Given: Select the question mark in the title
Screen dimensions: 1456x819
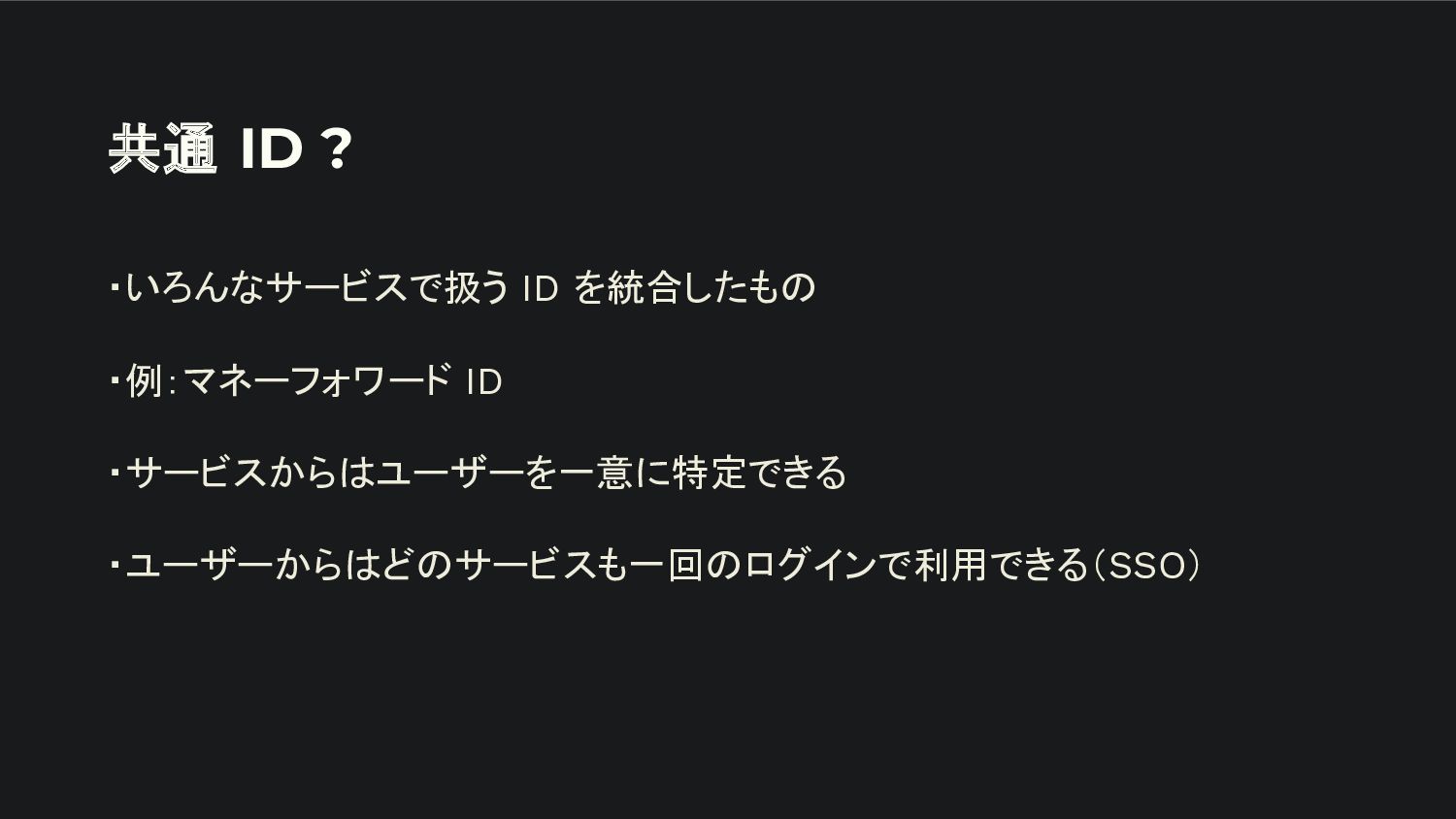Looking at the screenshot, I should point(335,148).
